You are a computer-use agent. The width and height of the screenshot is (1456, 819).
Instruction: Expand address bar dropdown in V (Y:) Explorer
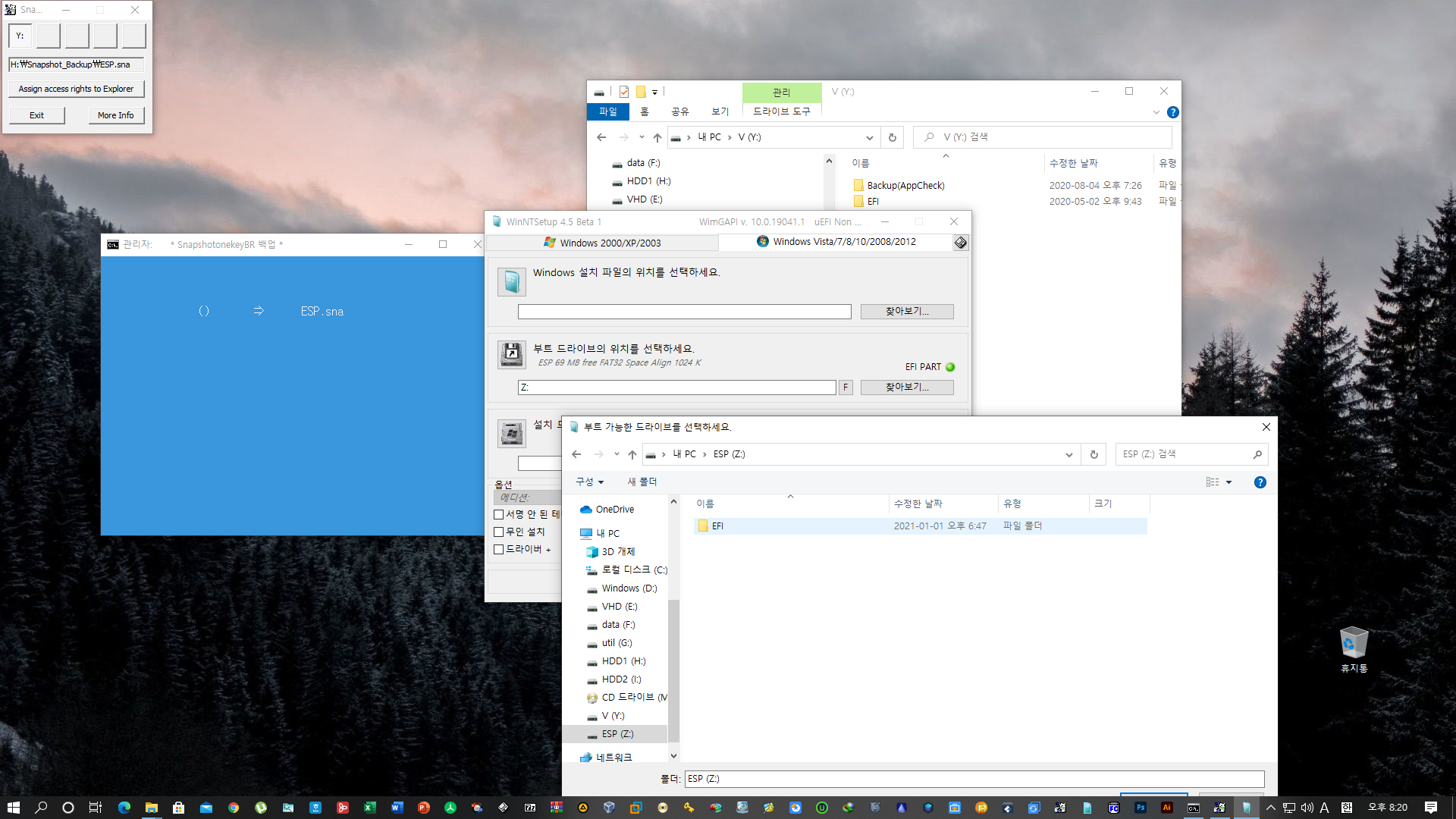pos(869,137)
